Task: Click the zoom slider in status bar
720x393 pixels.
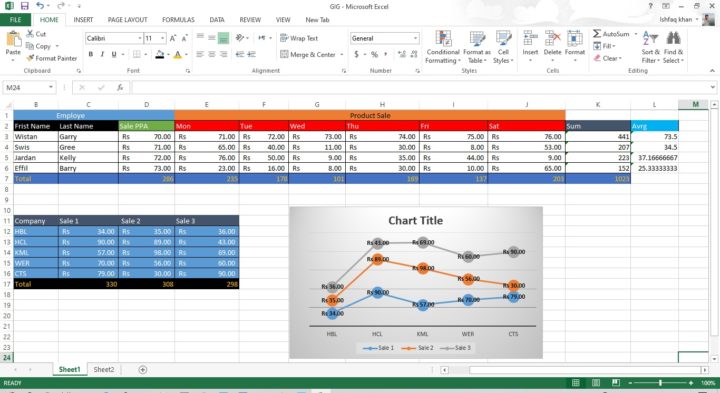Action: 660,383
